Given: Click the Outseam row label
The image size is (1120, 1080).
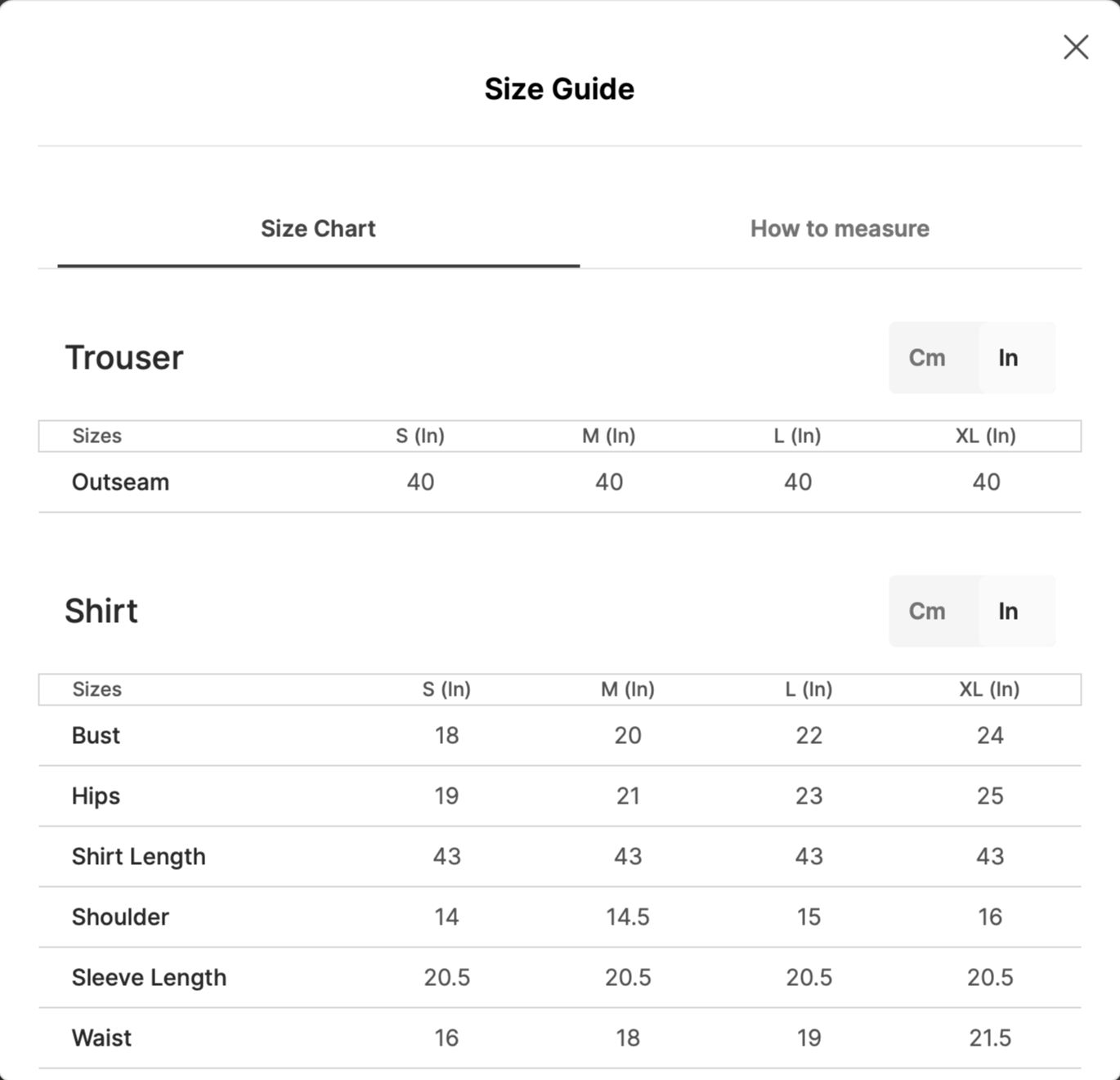Looking at the screenshot, I should [120, 482].
